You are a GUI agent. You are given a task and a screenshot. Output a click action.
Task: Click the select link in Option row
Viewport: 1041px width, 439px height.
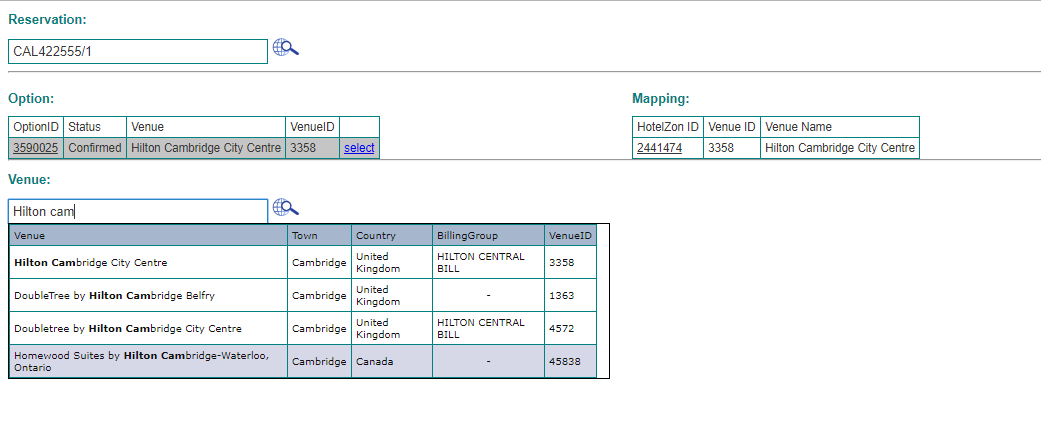tap(359, 148)
